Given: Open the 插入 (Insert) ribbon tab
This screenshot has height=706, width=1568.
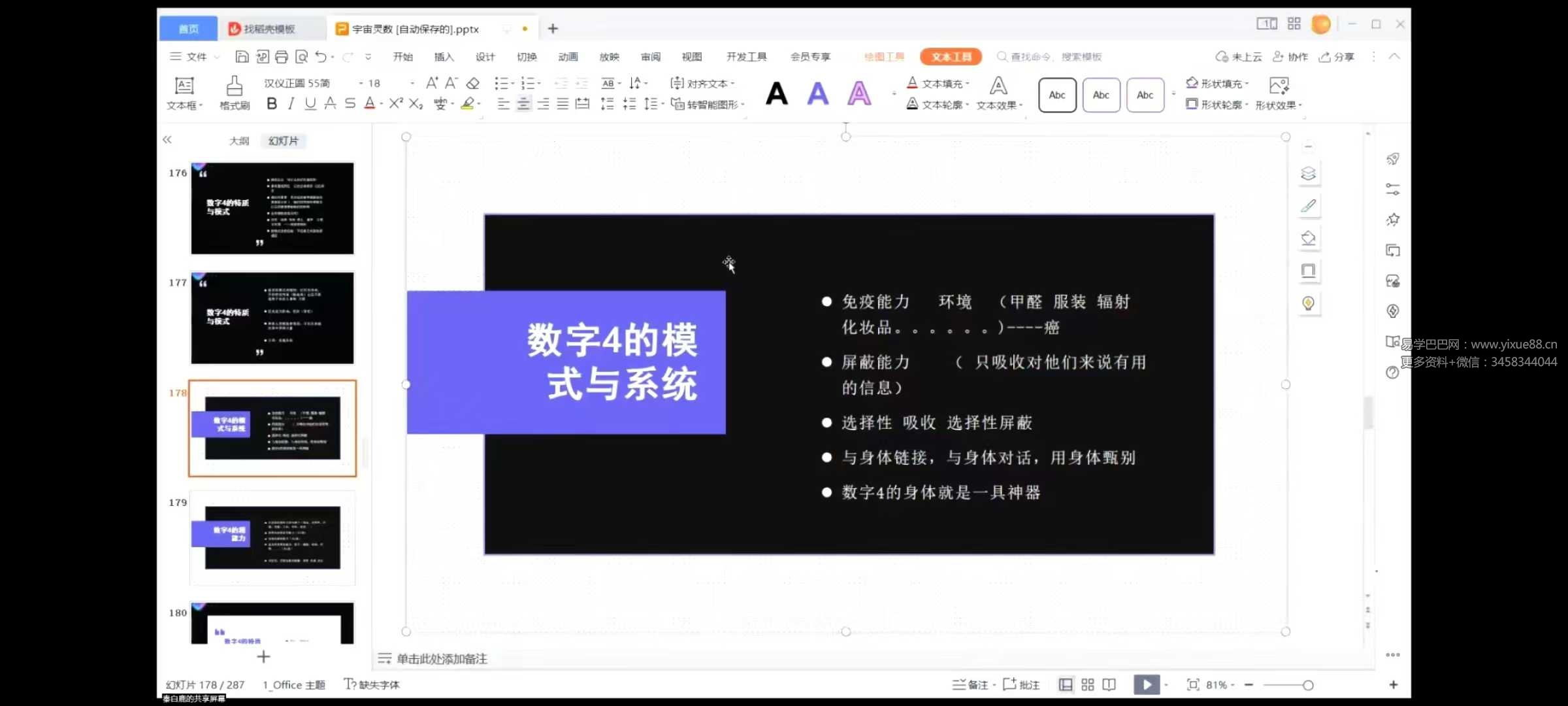Looking at the screenshot, I should (x=444, y=57).
